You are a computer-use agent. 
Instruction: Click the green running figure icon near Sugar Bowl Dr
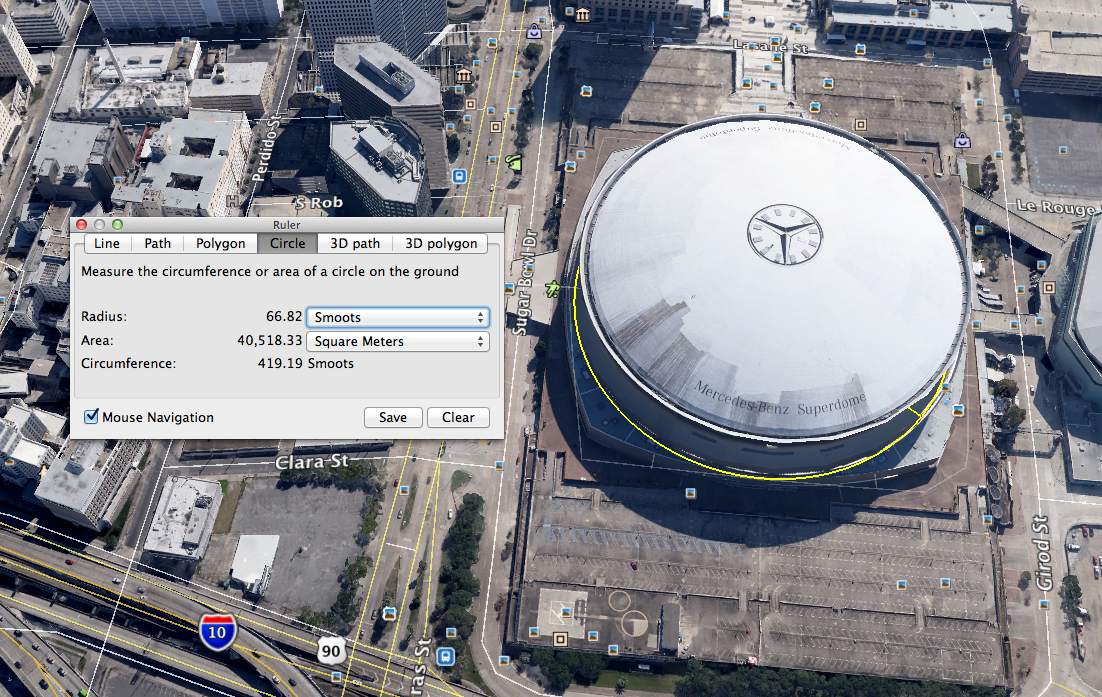click(552, 289)
